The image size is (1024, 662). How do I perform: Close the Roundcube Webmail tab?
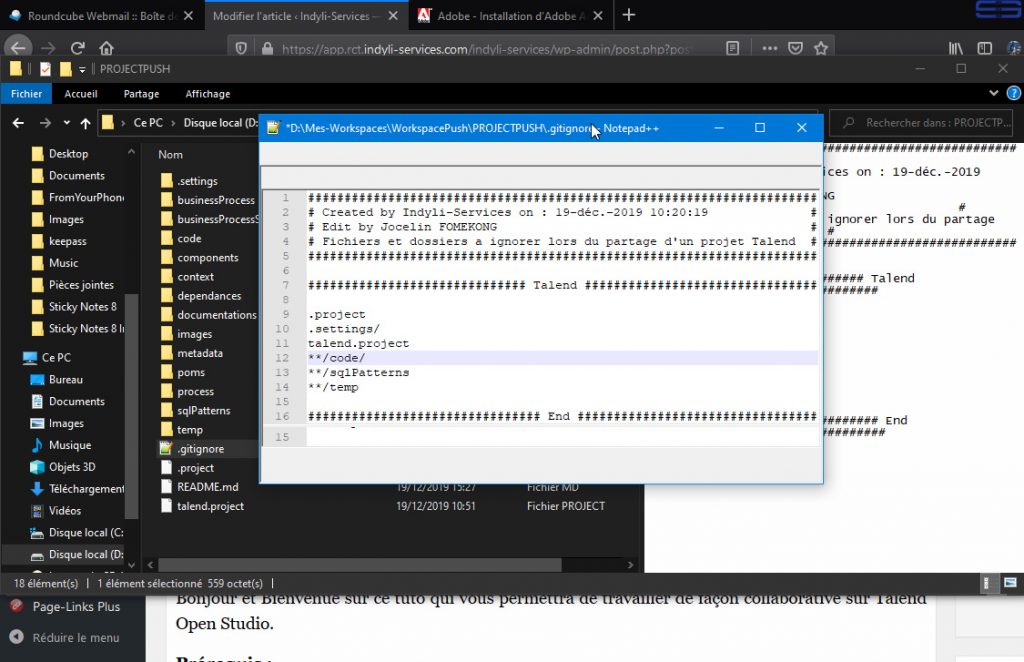(188, 16)
